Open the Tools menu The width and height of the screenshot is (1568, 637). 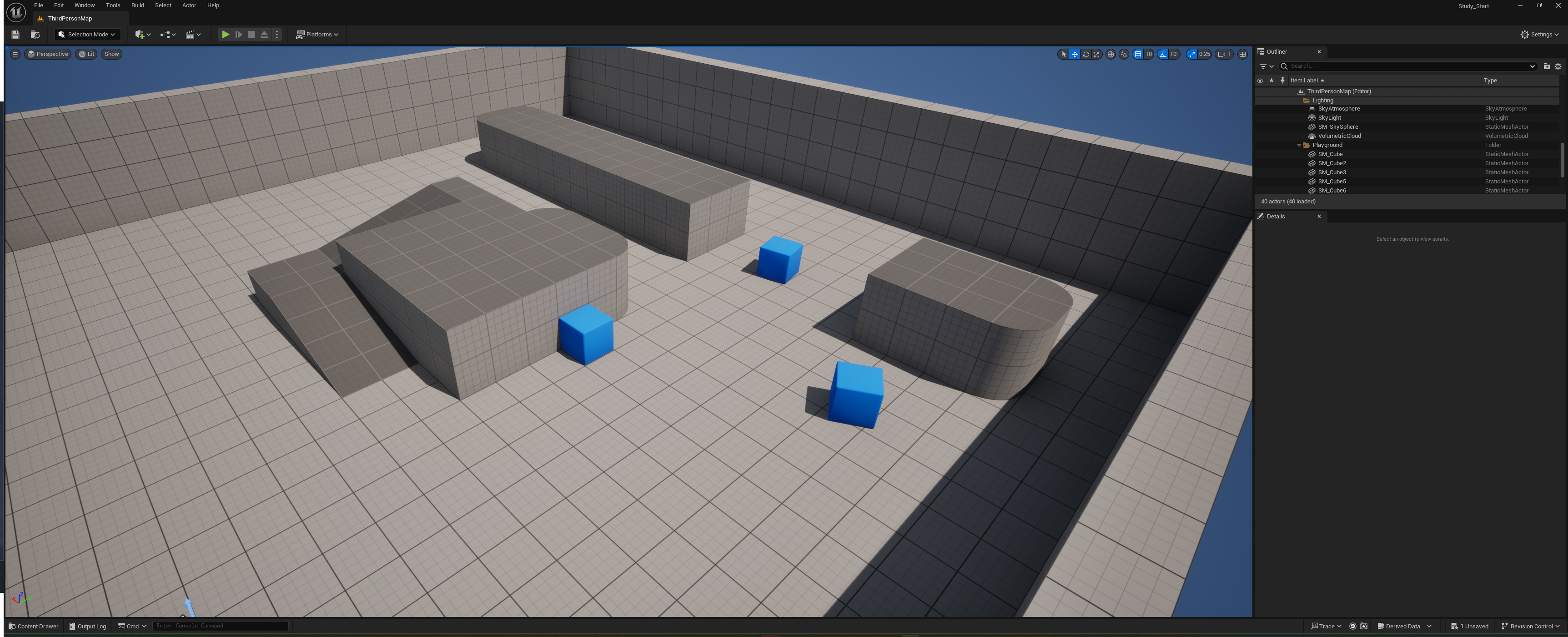coord(113,5)
